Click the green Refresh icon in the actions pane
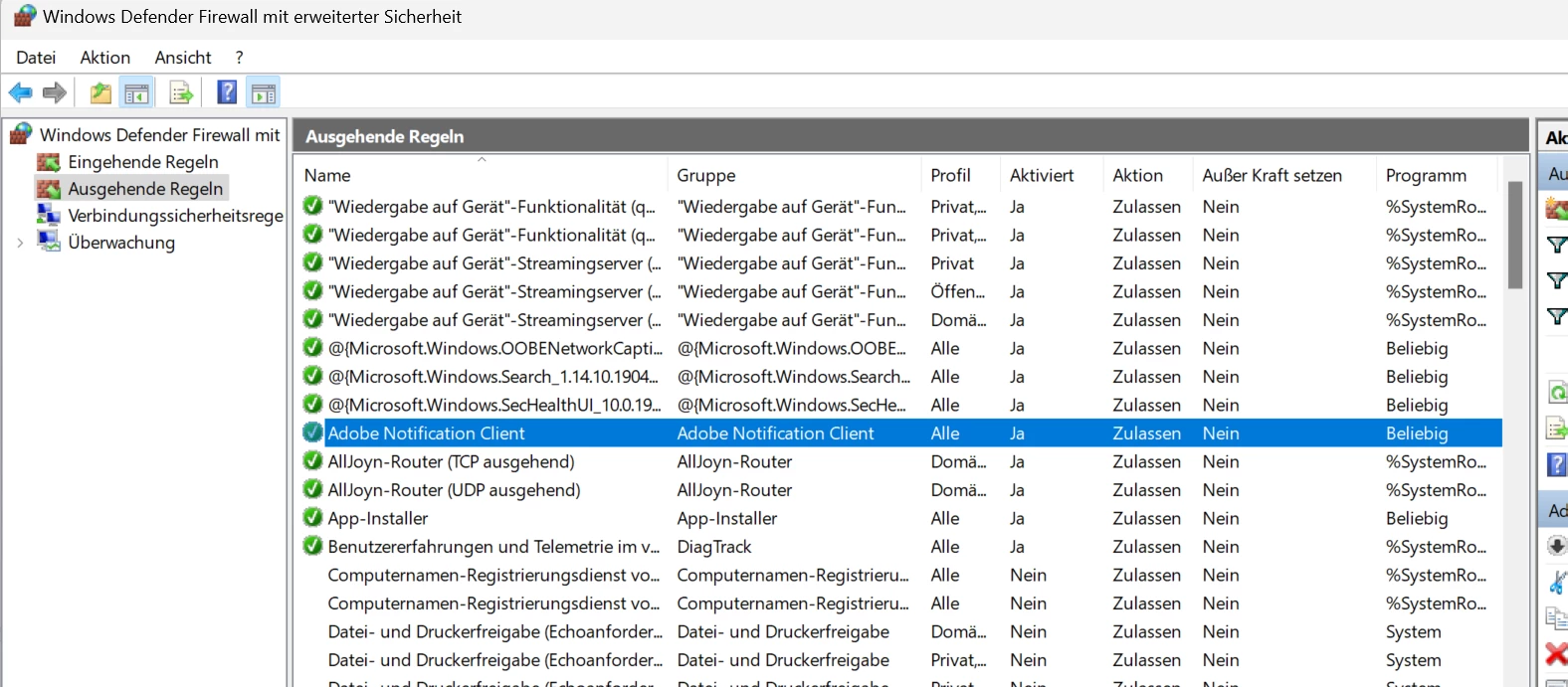 pos(1557,392)
